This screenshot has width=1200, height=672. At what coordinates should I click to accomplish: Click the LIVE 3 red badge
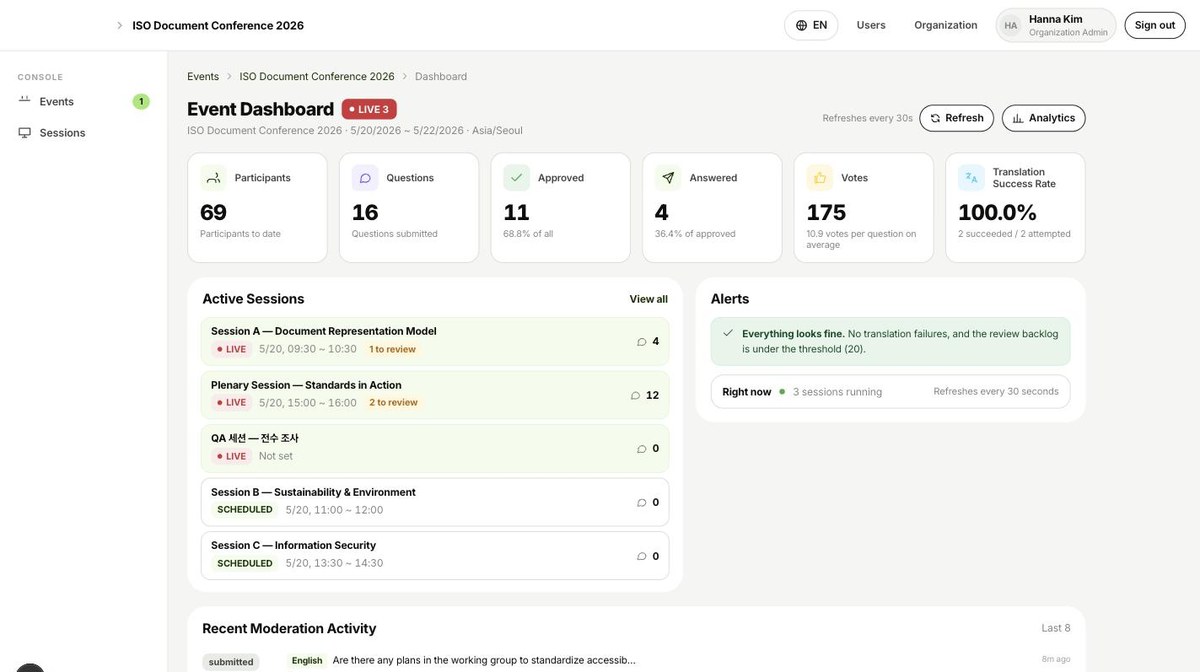[x=369, y=109]
